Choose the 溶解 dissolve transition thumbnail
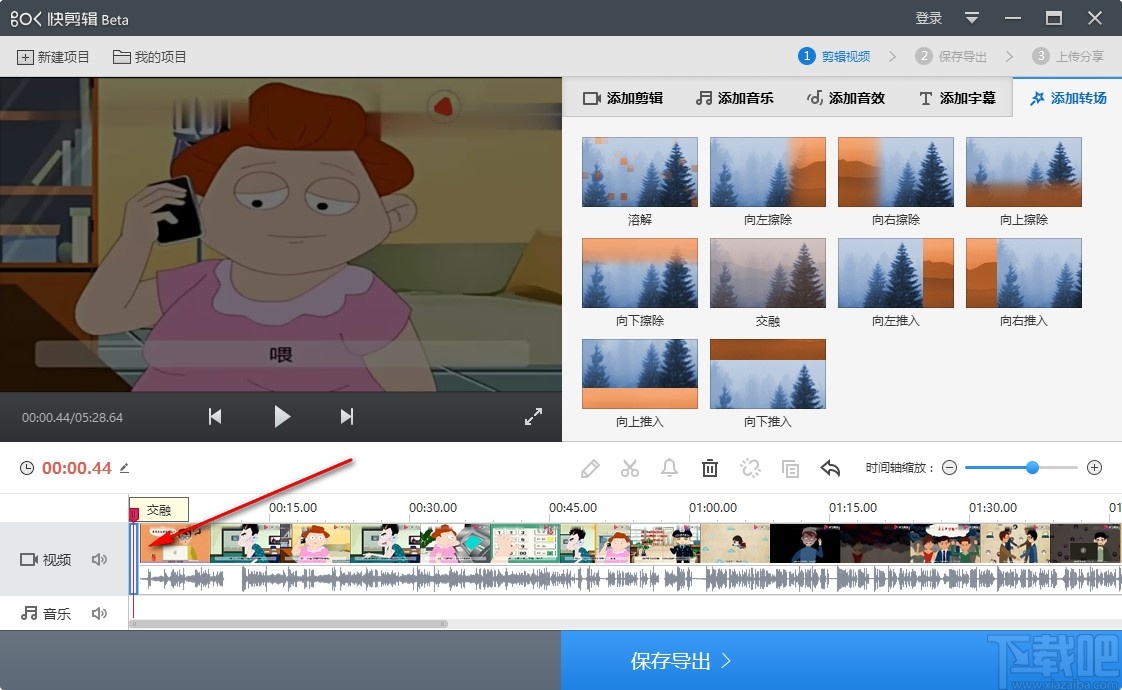This screenshot has height=690, width=1122. pos(640,172)
